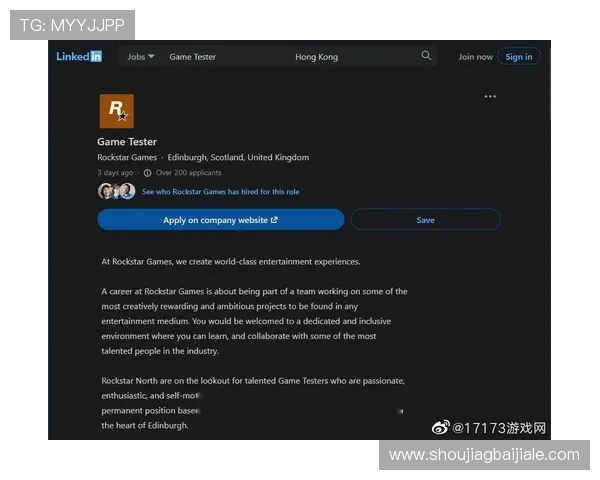Open the Rockstar Games company link
The width and height of the screenshot is (600, 480).
click(x=127, y=158)
